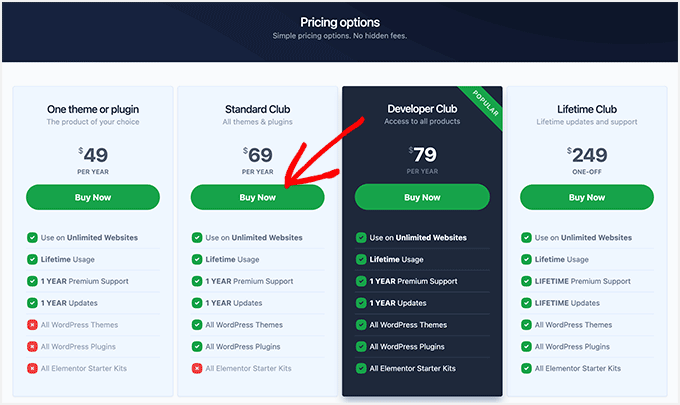Click the Standard Club plan title

click(x=257, y=108)
